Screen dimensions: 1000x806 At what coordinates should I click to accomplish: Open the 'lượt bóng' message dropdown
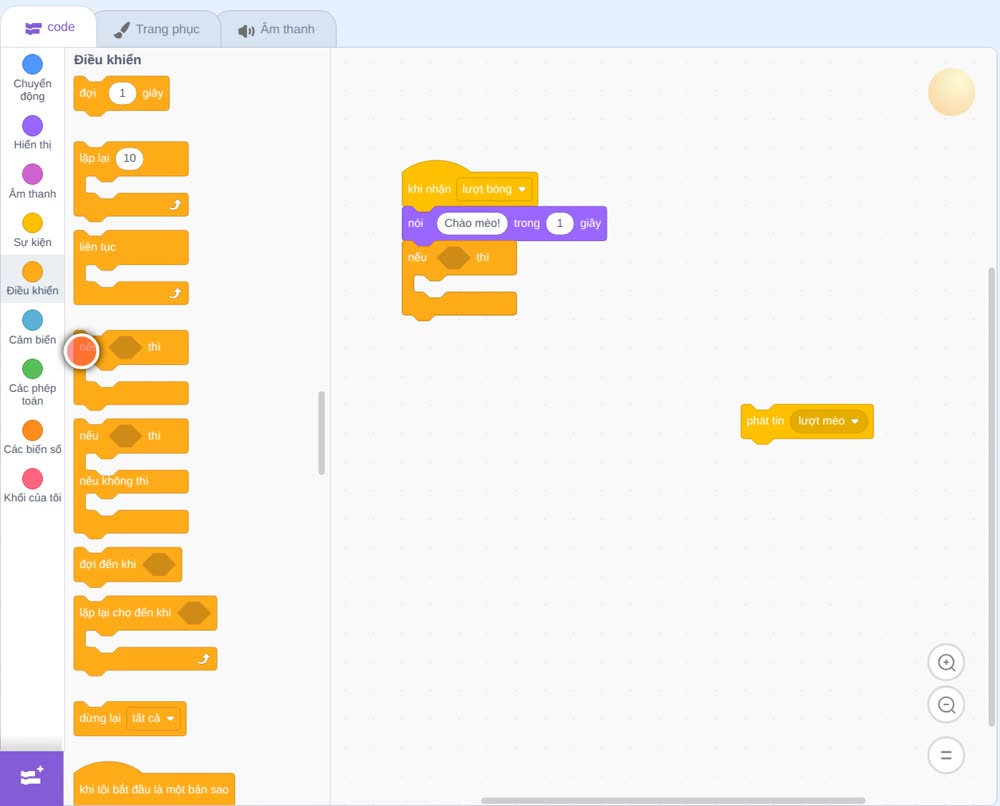(494, 189)
